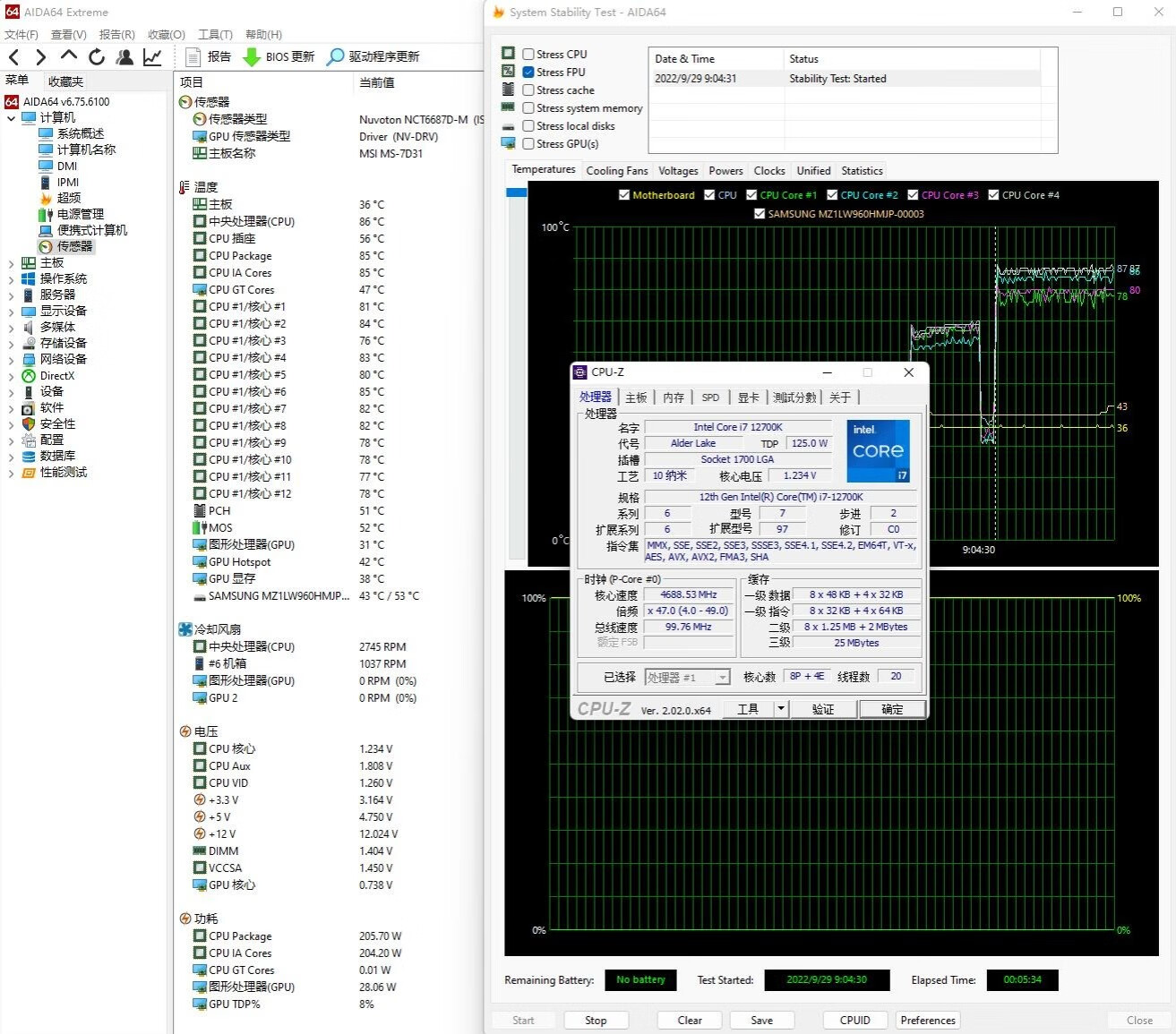Toggle SAMSUNG MZ1LW960HMJP graph checkbox
This screenshot has height=1034, width=1176.
pyautogui.click(x=760, y=214)
